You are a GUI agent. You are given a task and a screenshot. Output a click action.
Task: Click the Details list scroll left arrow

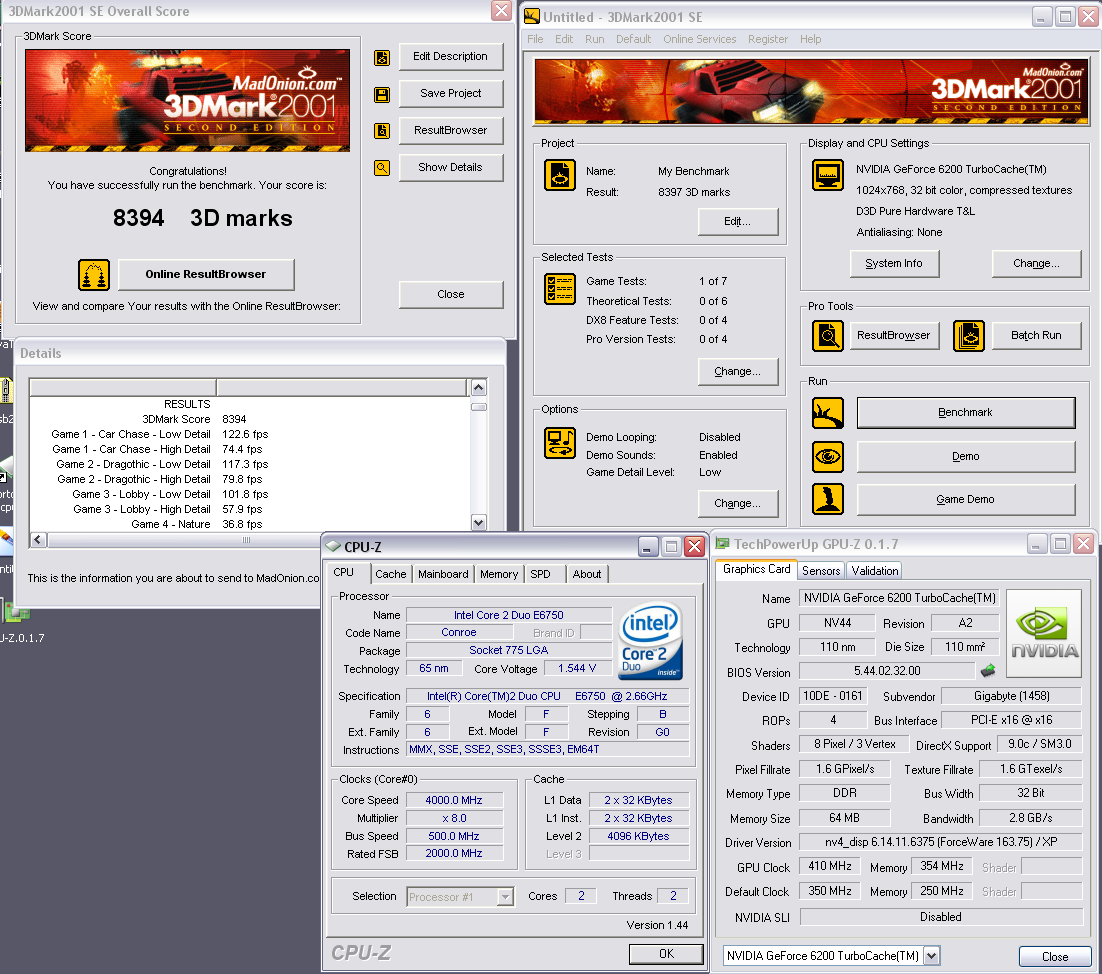tap(38, 540)
